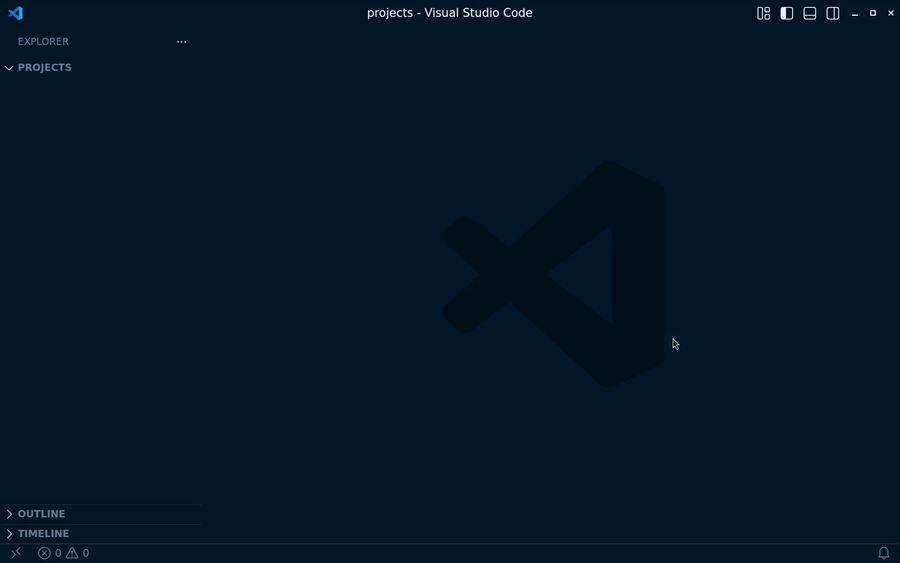Toggle the secondary side bar visibility
The height and width of the screenshot is (563, 900).
pyautogui.click(x=832, y=13)
